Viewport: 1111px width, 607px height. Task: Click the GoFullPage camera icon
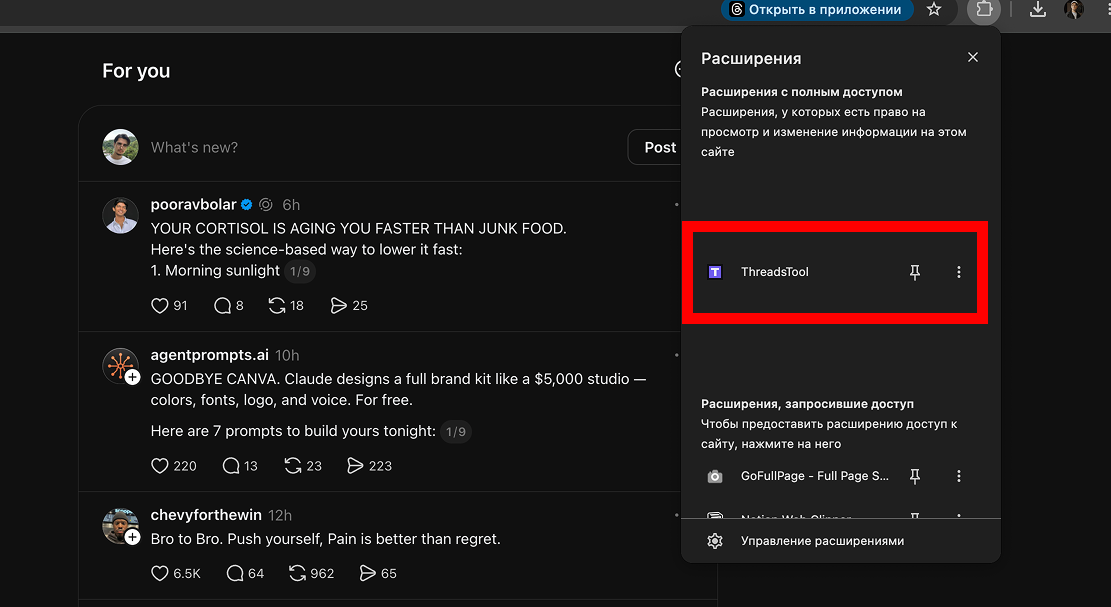715,476
